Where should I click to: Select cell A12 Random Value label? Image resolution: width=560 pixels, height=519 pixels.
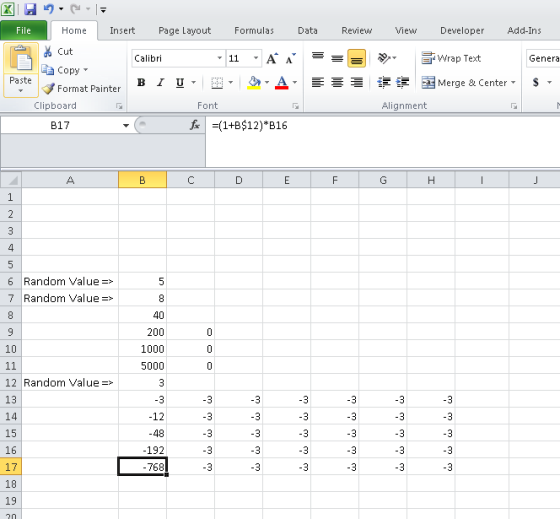(70, 383)
